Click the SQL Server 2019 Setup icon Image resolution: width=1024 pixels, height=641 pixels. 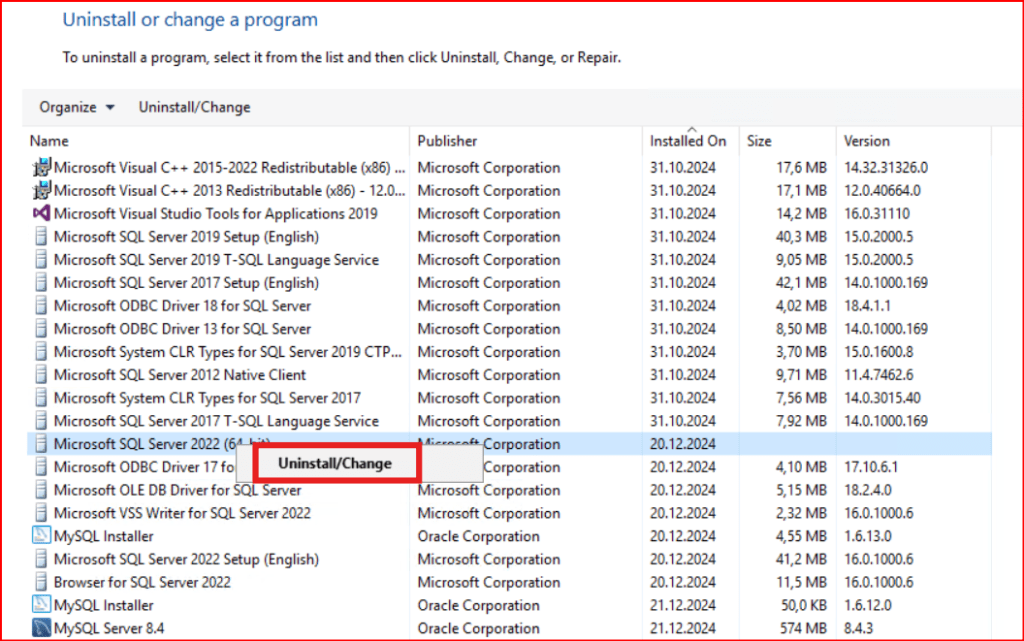(41, 237)
